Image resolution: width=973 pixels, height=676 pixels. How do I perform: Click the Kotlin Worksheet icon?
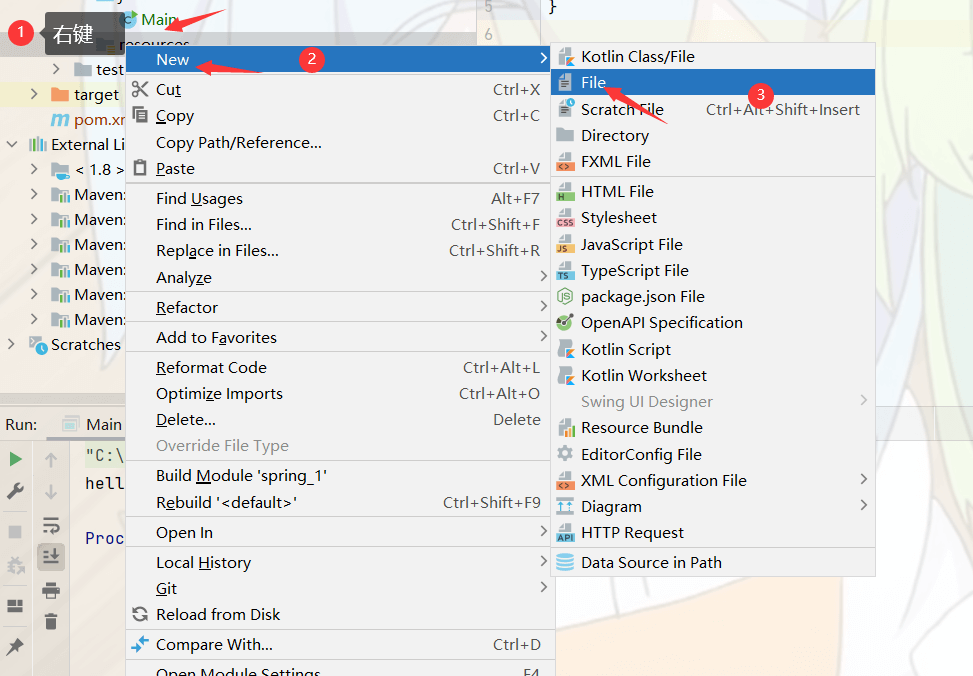[x=565, y=376]
